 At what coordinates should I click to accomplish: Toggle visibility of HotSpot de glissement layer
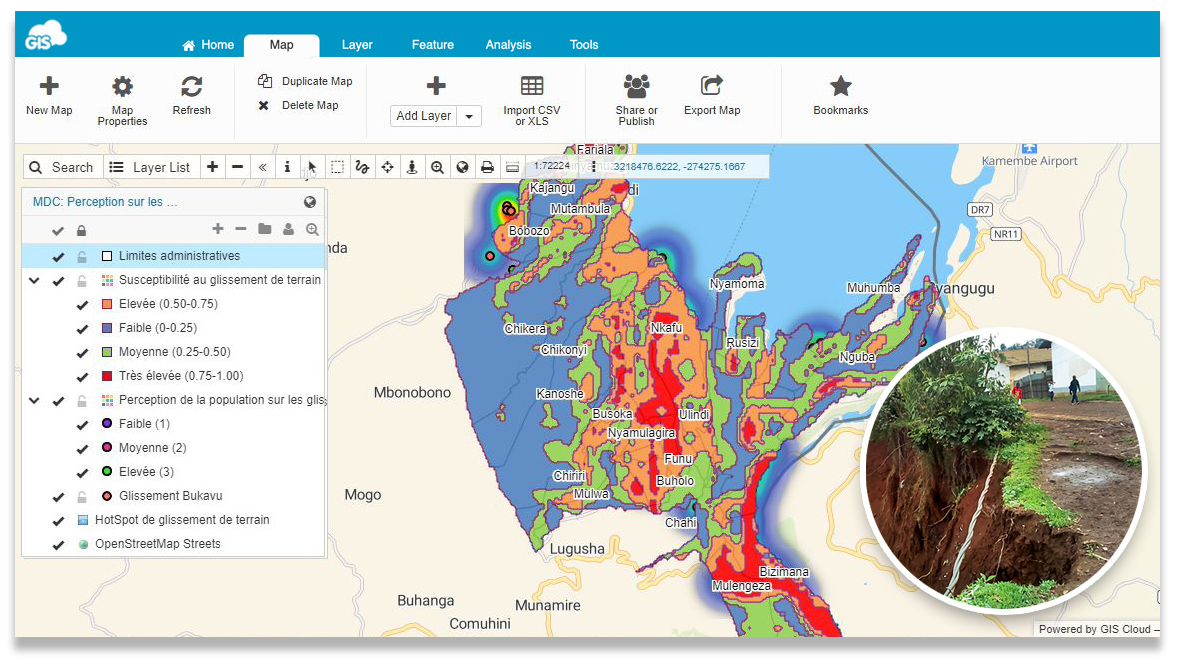tap(58, 521)
